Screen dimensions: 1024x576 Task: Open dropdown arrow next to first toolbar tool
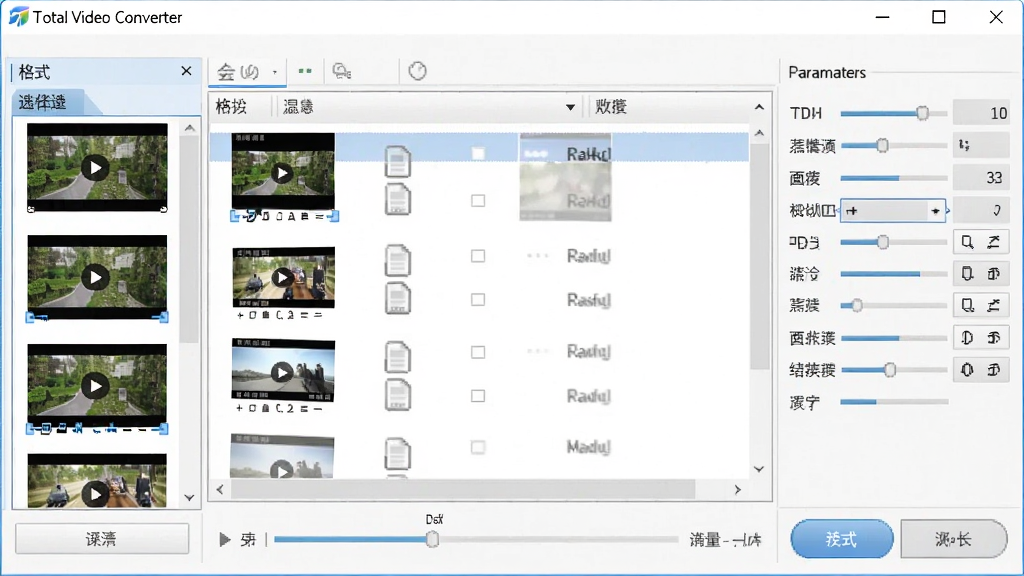(275, 72)
